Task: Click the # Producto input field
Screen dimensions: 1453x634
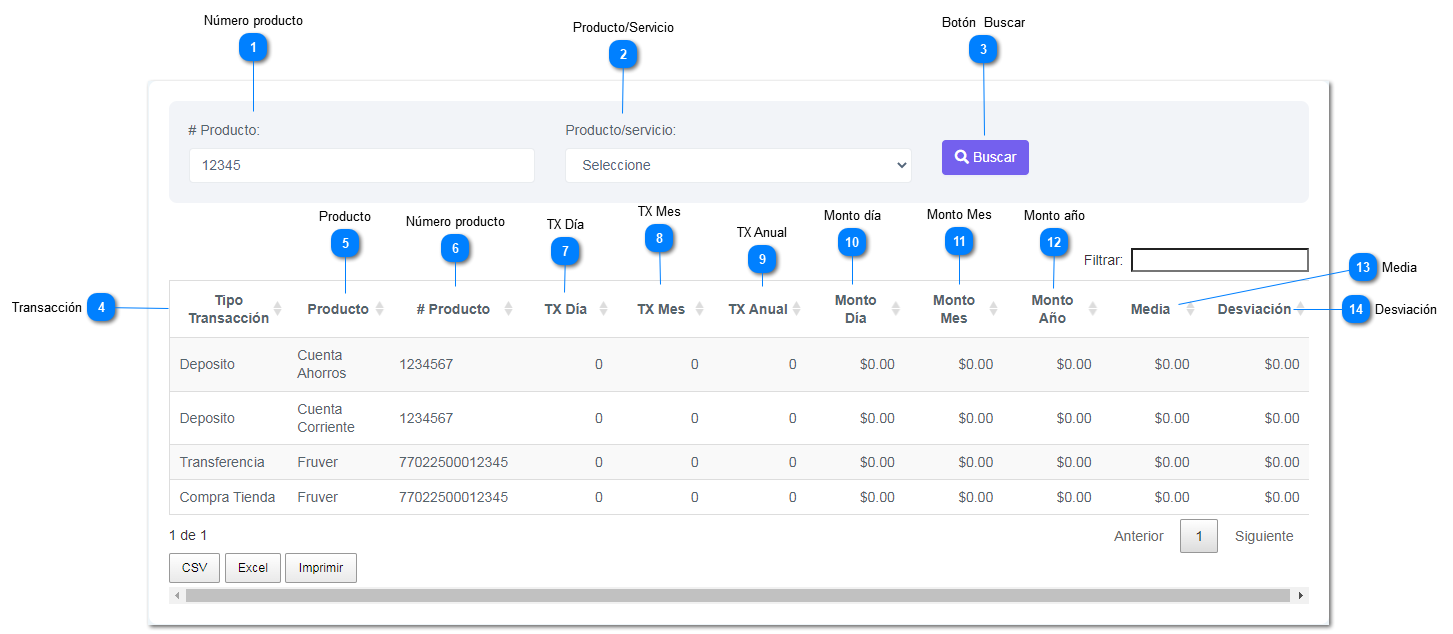Action: point(362,165)
